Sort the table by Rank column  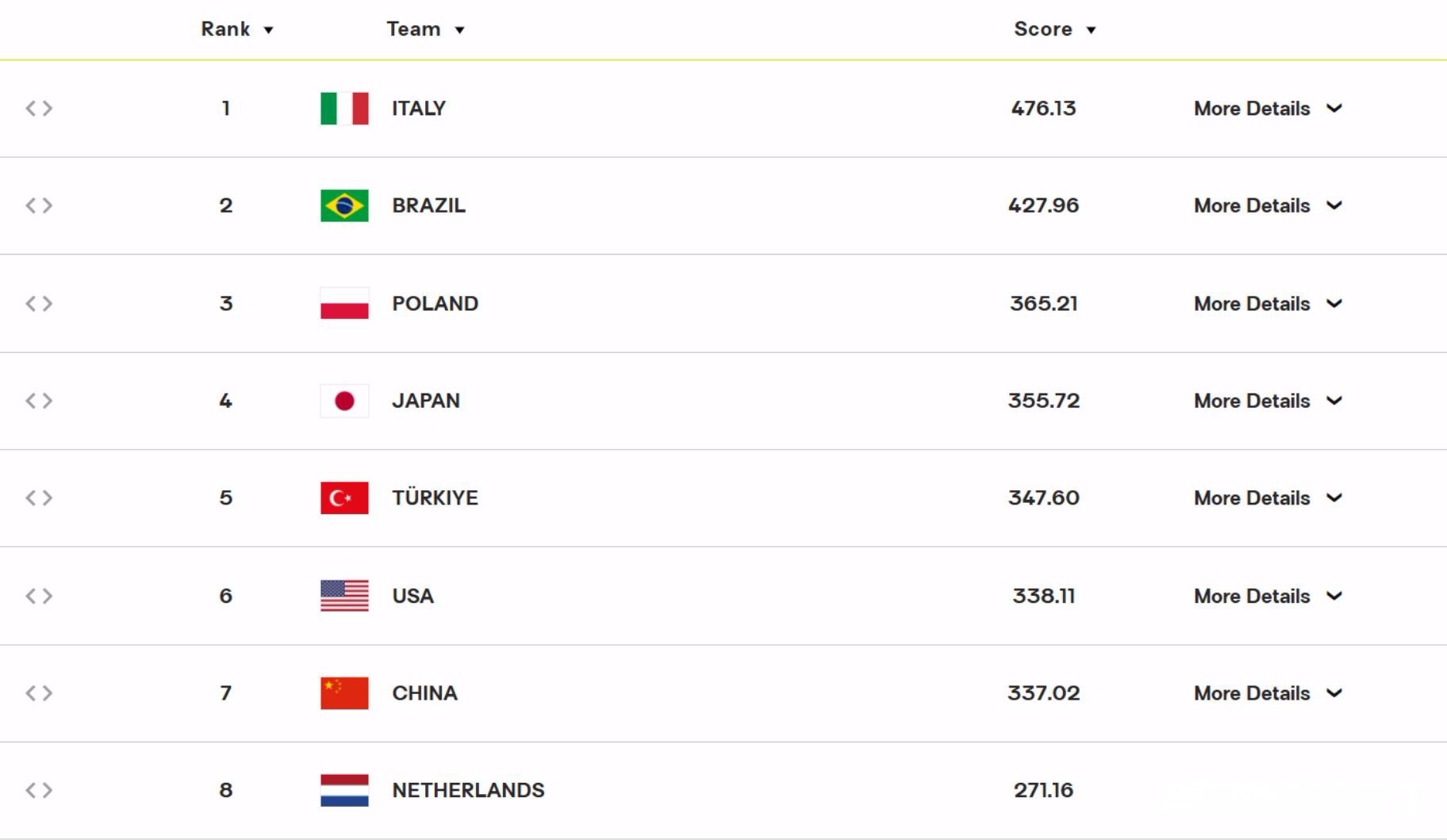tap(236, 29)
